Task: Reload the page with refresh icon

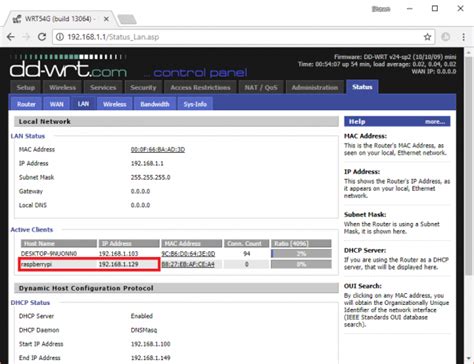Action: pyautogui.click(x=42, y=37)
